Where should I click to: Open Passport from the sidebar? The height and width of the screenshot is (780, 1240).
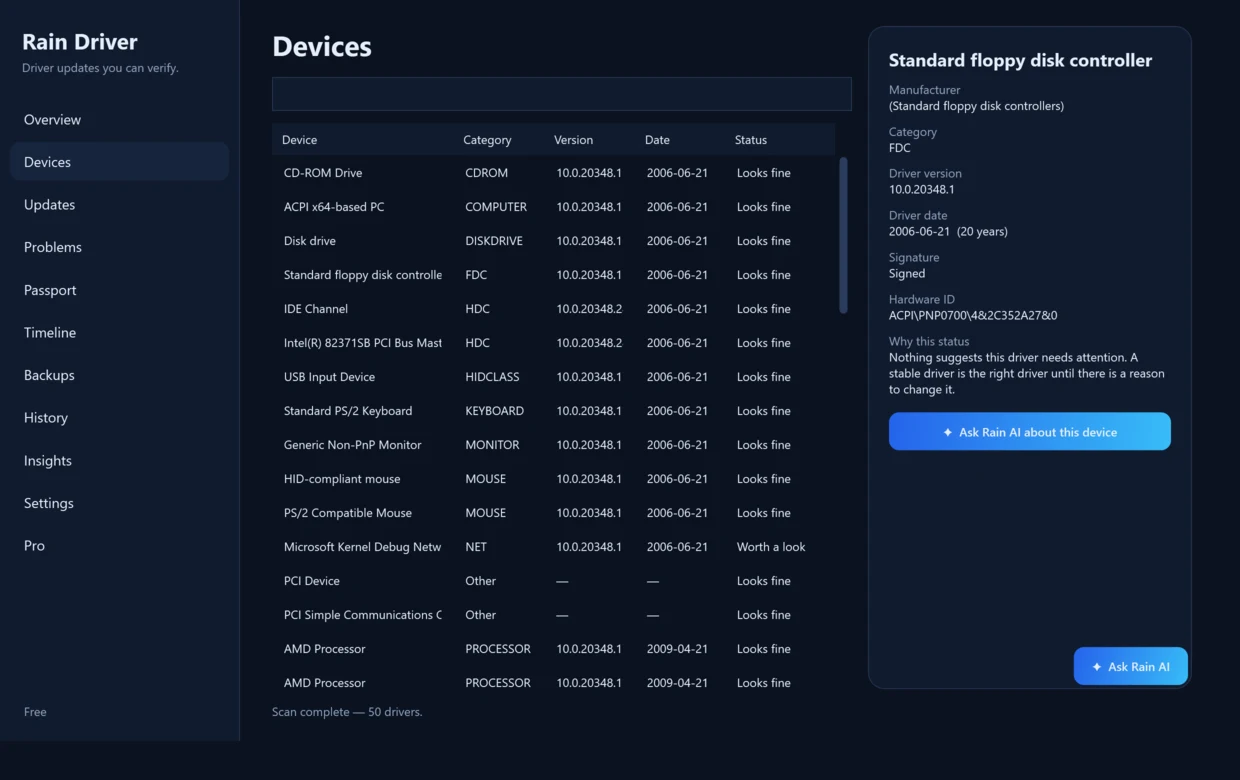pyautogui.click(x=119, y=290)
